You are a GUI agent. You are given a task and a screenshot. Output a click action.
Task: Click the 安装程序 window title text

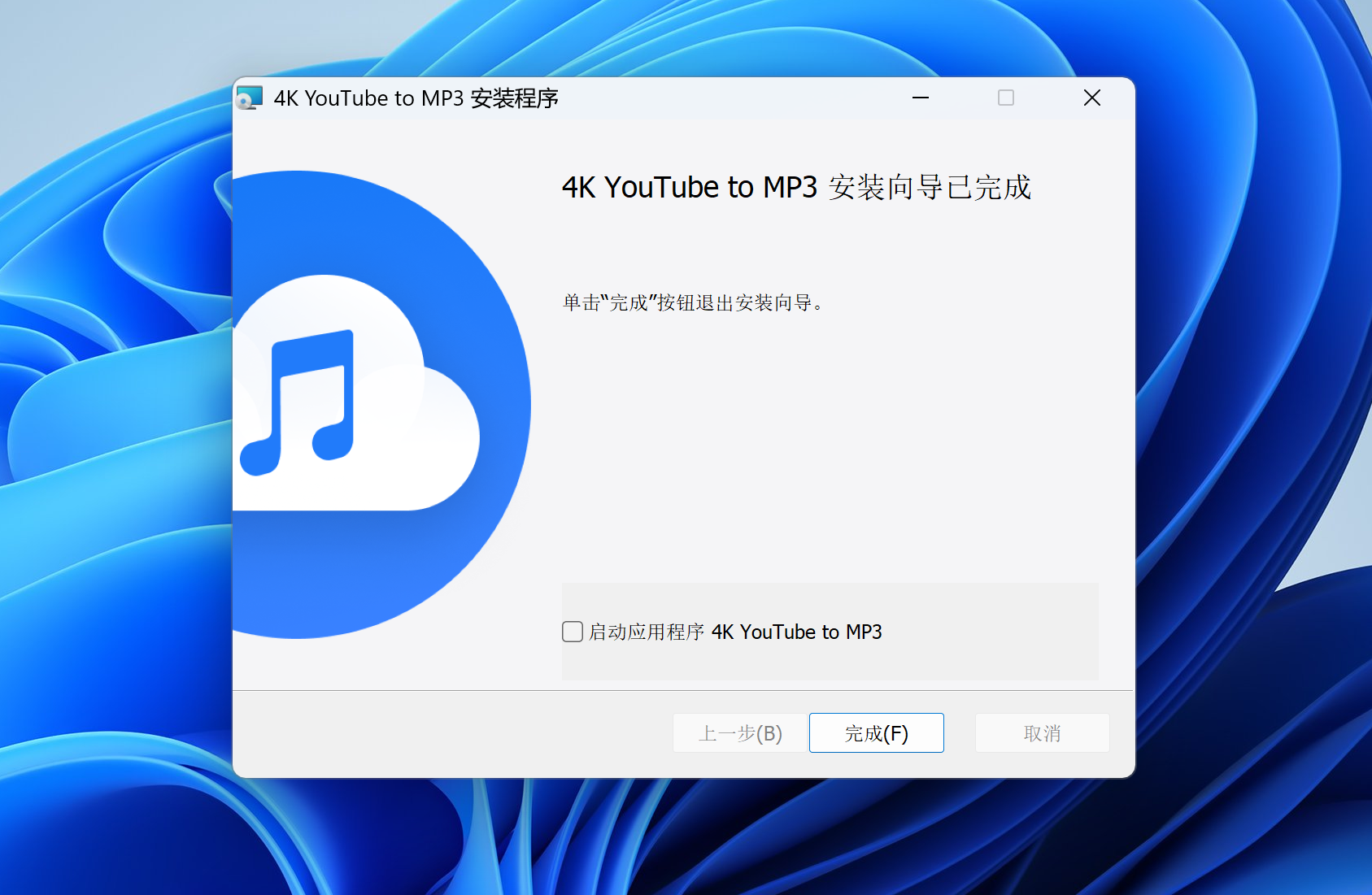point(416,98)
